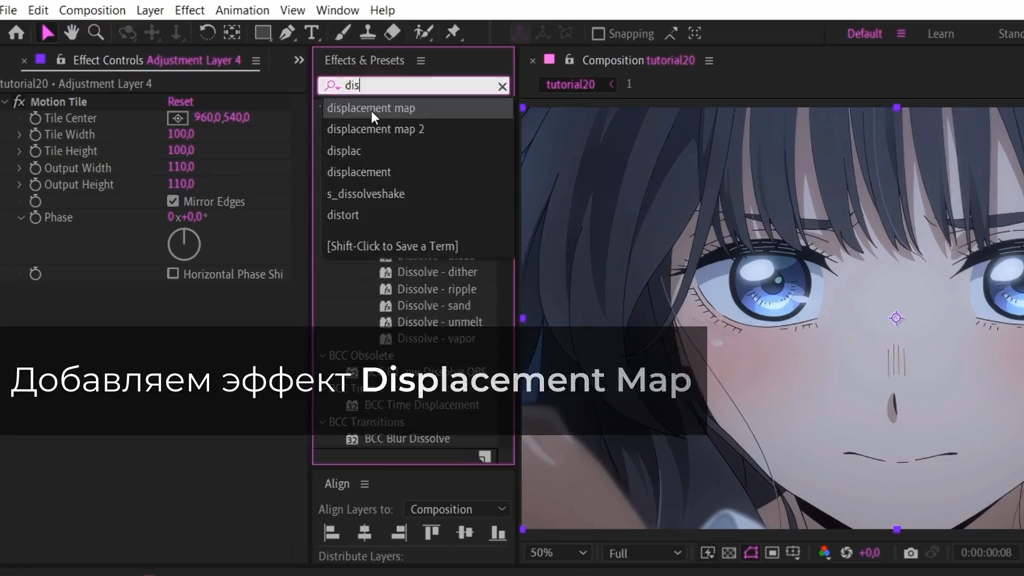This screenshot has height=576, width=1024.
Task: Toggle Effect Controls panel lock
Action: [61, 60]
